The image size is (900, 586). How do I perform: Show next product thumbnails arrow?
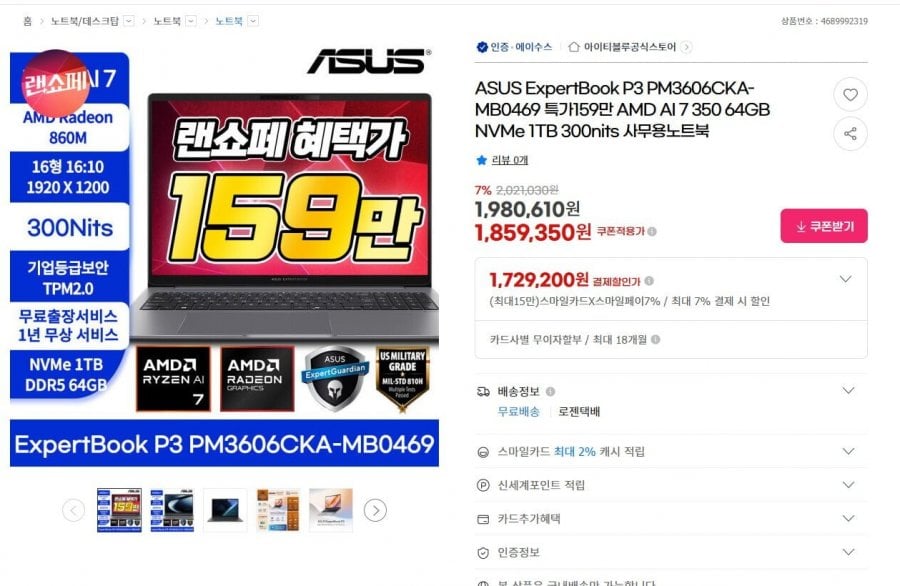(x=375, y=510)
